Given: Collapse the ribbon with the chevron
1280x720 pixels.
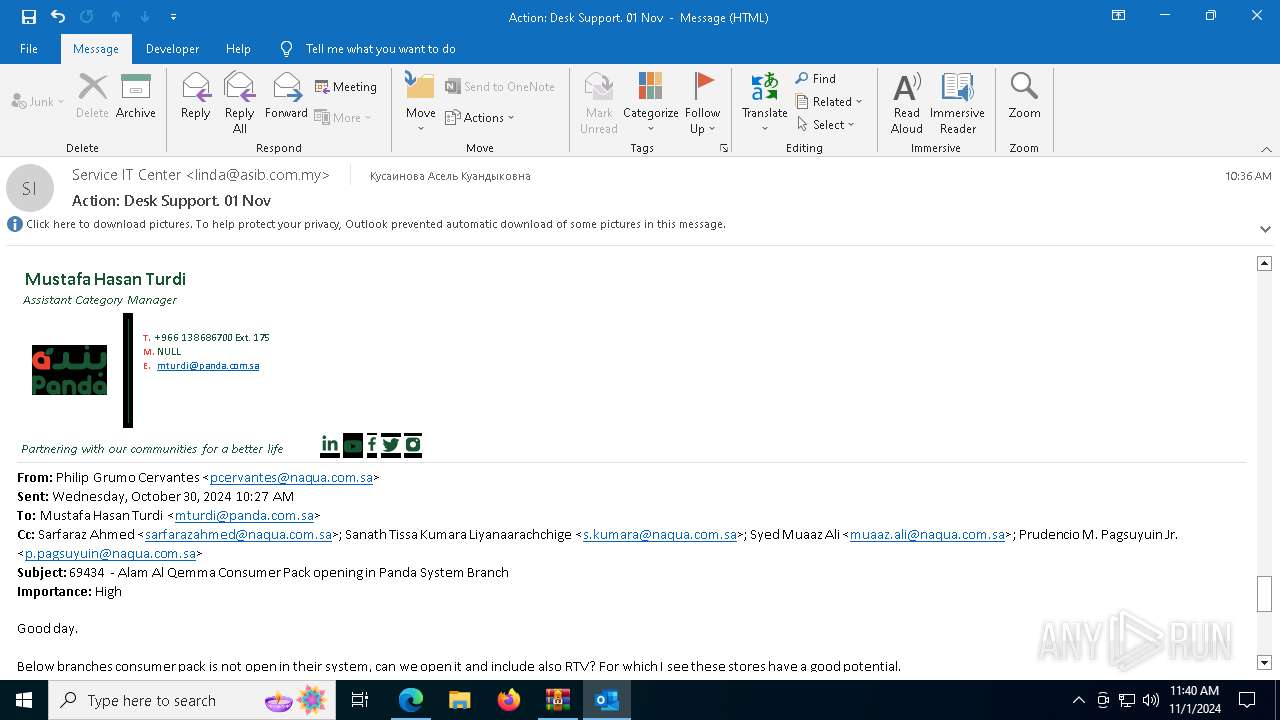Looking at the screenshot, I should pos(1266,149).
